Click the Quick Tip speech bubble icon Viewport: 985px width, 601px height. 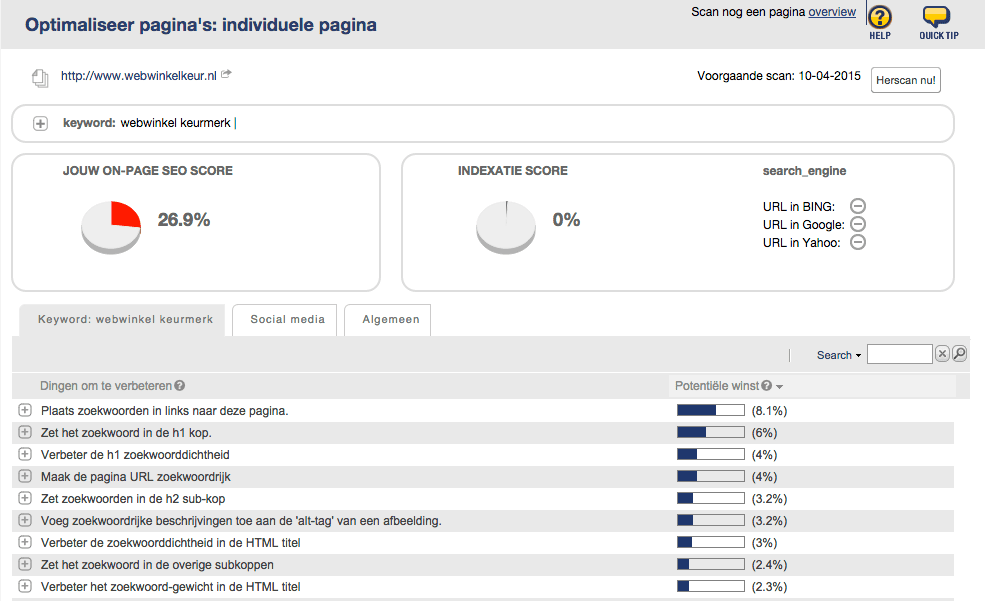[936, 17]
